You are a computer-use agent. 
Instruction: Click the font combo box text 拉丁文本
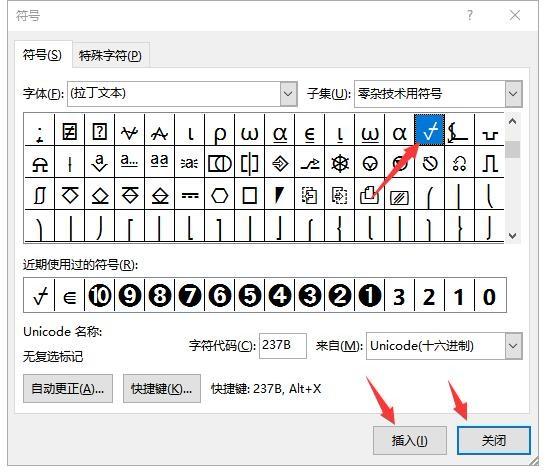coord(98,93)
